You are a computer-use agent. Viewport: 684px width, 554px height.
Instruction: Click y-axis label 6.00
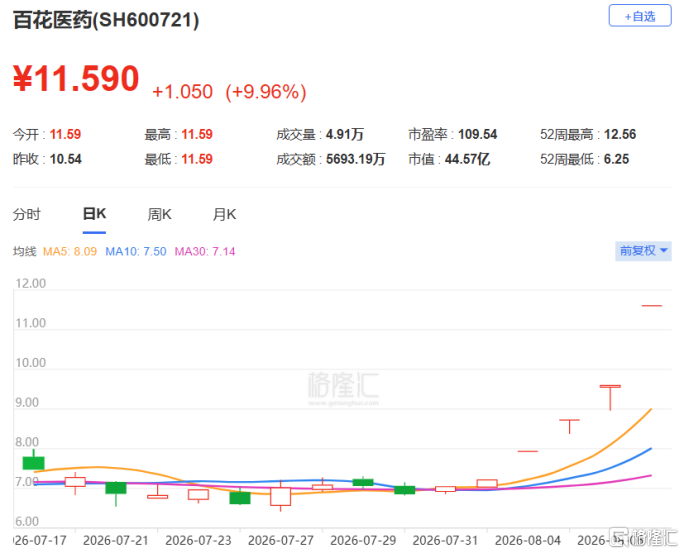point(27,521)
